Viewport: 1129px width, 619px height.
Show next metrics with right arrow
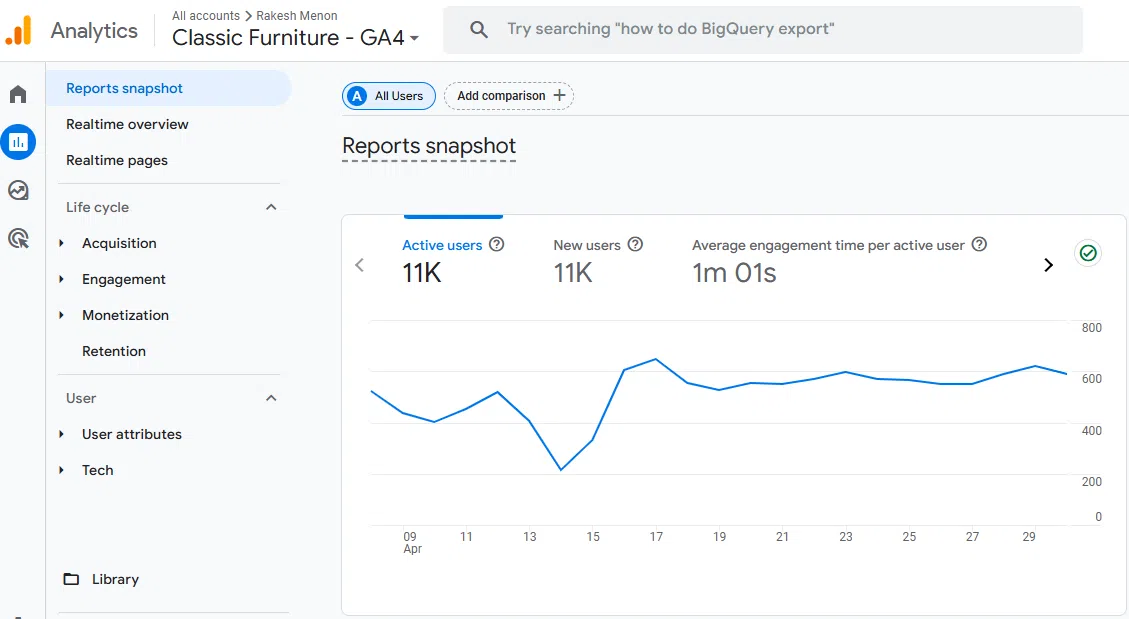[1048, 265]
